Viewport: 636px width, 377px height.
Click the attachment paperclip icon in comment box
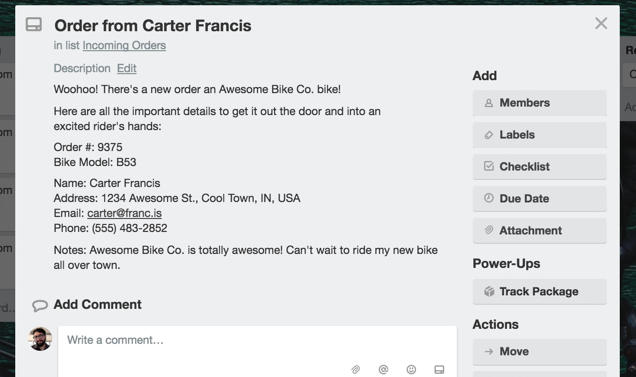[x=355, y=369]
